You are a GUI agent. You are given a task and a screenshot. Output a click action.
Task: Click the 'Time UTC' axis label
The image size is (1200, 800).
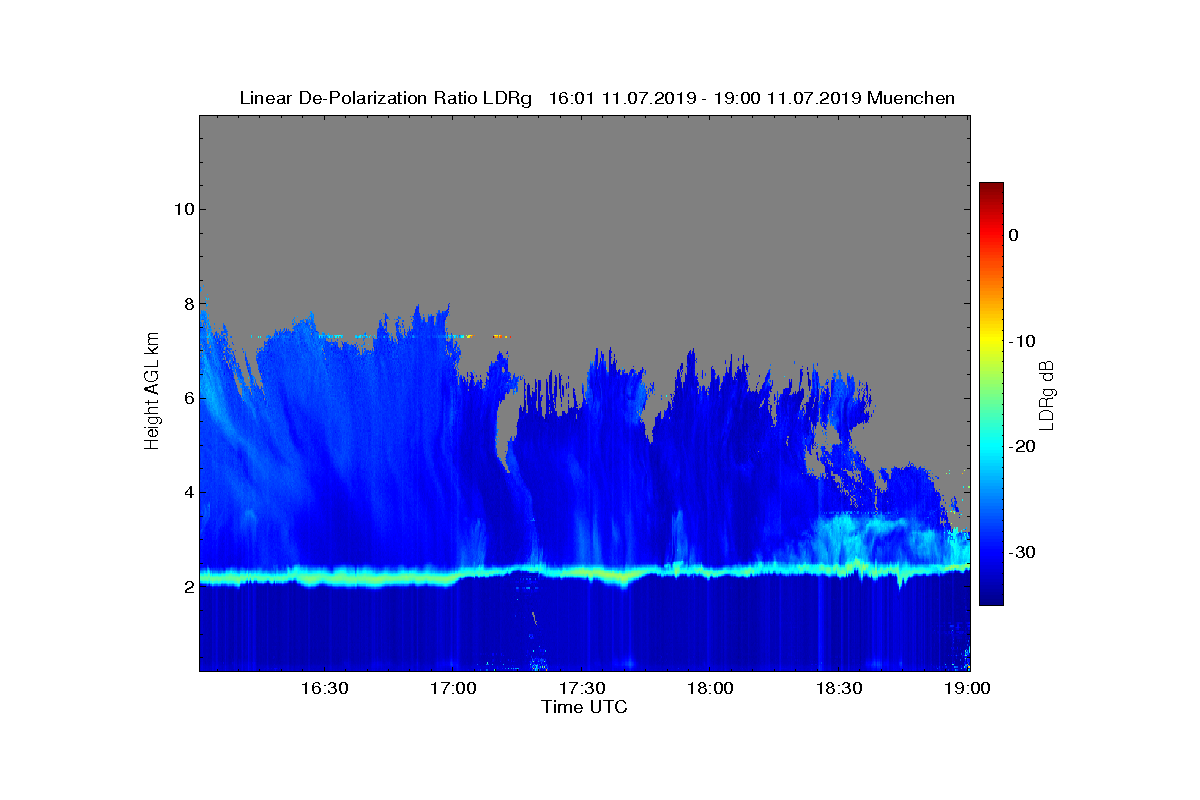tap(585, 707)
